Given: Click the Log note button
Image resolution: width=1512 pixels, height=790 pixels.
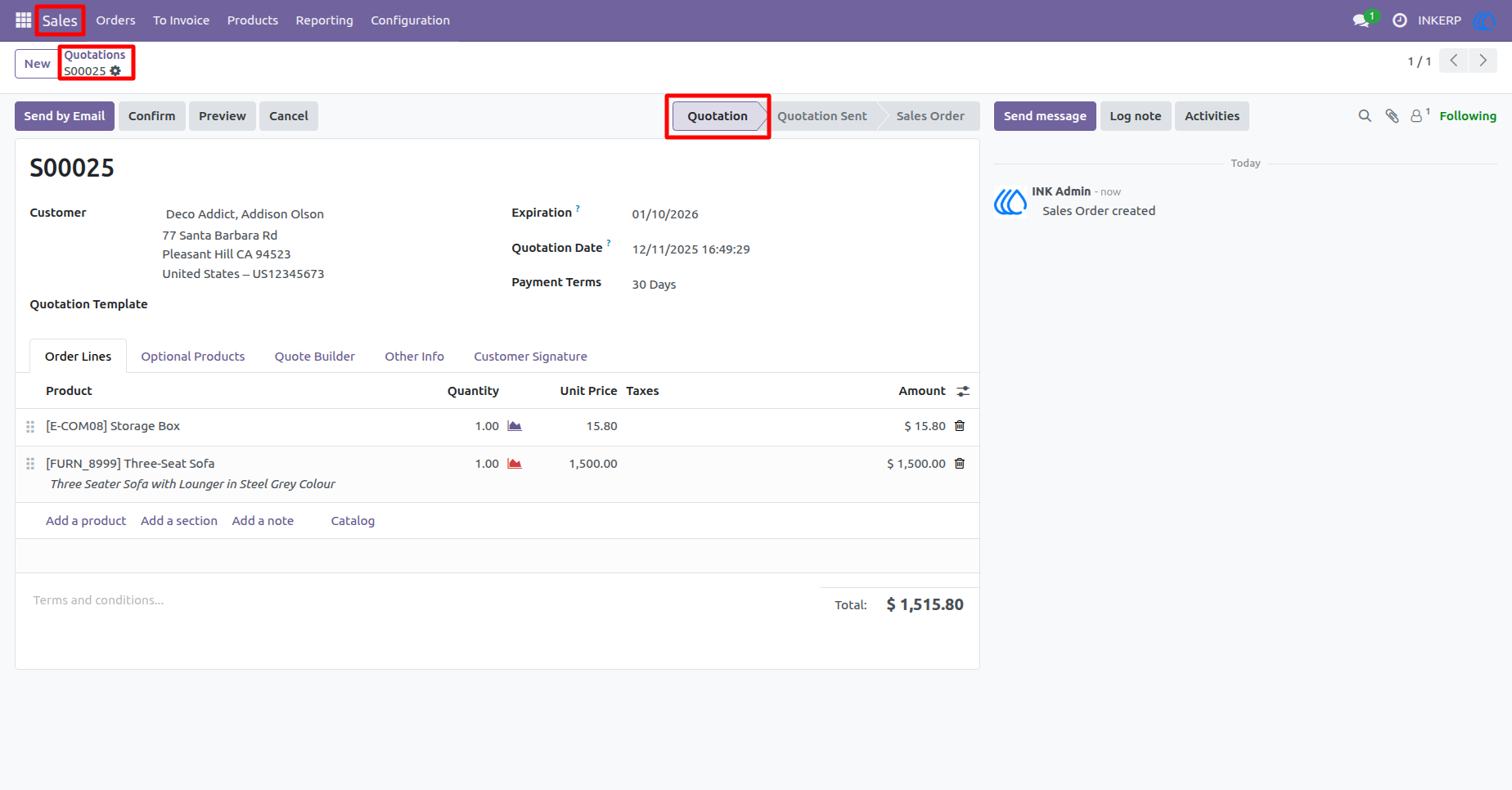Looking at the screenshot, I should click(1136, 116).
